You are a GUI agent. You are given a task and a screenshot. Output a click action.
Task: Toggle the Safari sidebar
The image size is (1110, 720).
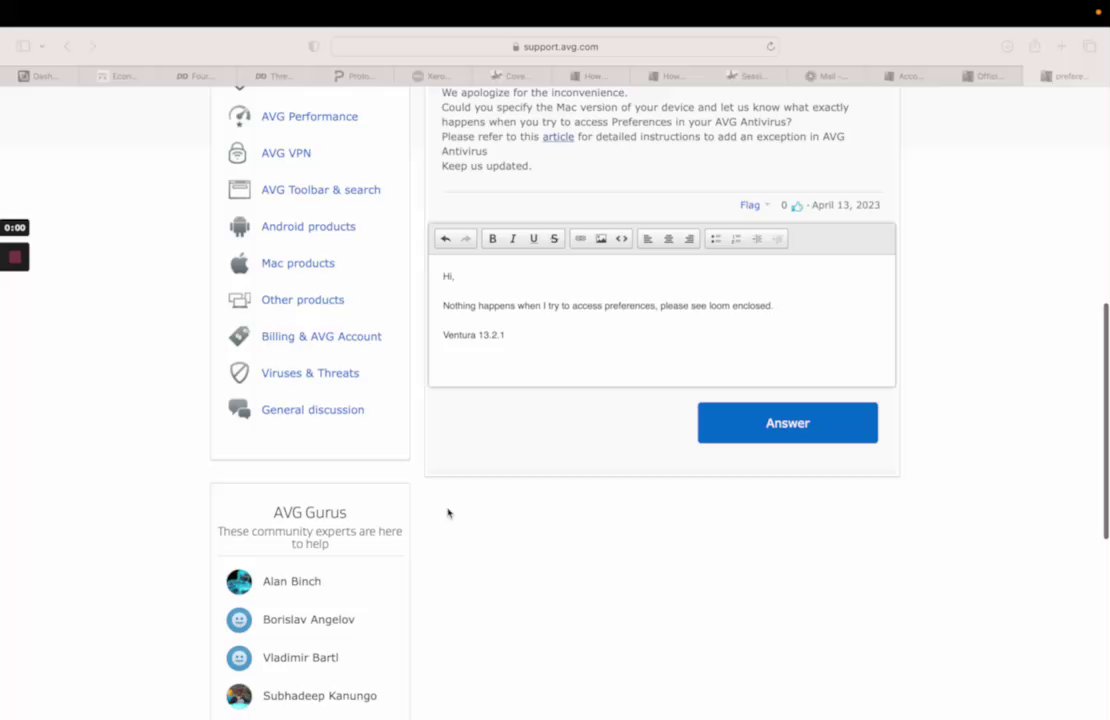23,46
